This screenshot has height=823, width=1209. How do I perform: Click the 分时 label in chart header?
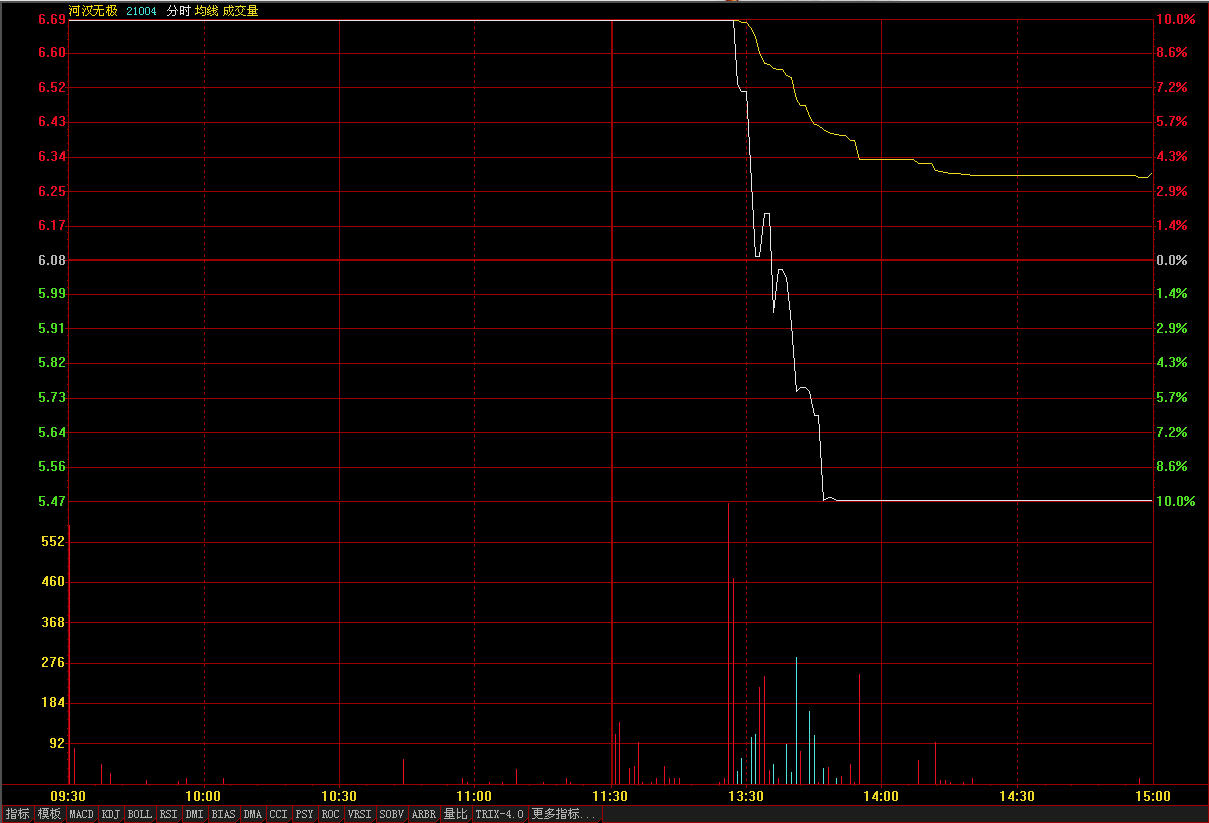[x=177, y=11]
